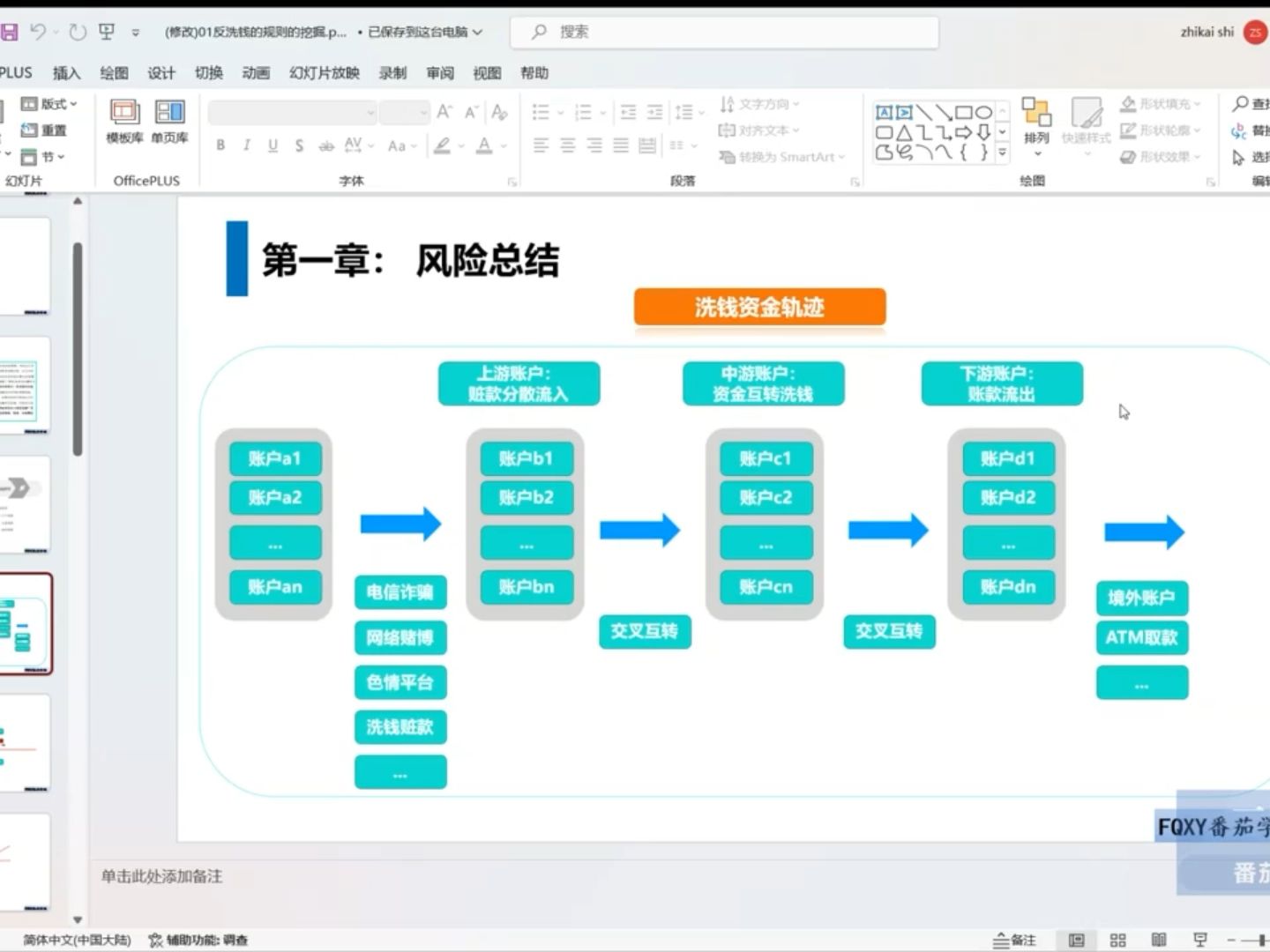Select the text box shape in the gallery
The width and height of the screenshot is (1270, 952).
(x=884, y=112)
